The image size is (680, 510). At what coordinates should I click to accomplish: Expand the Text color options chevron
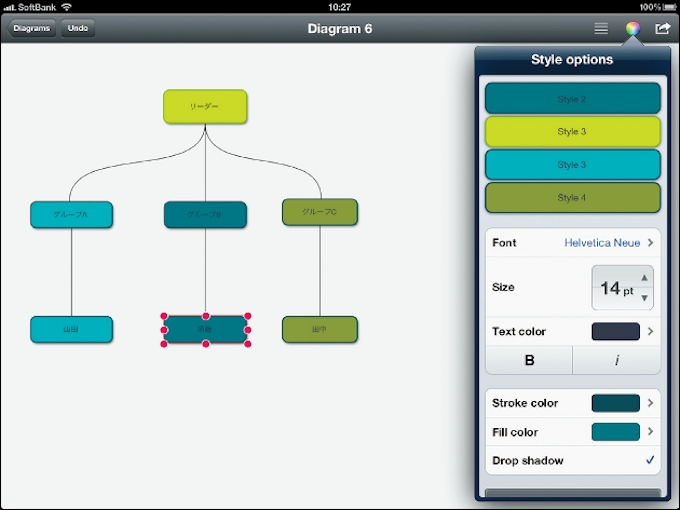click(x=651, y=331)
